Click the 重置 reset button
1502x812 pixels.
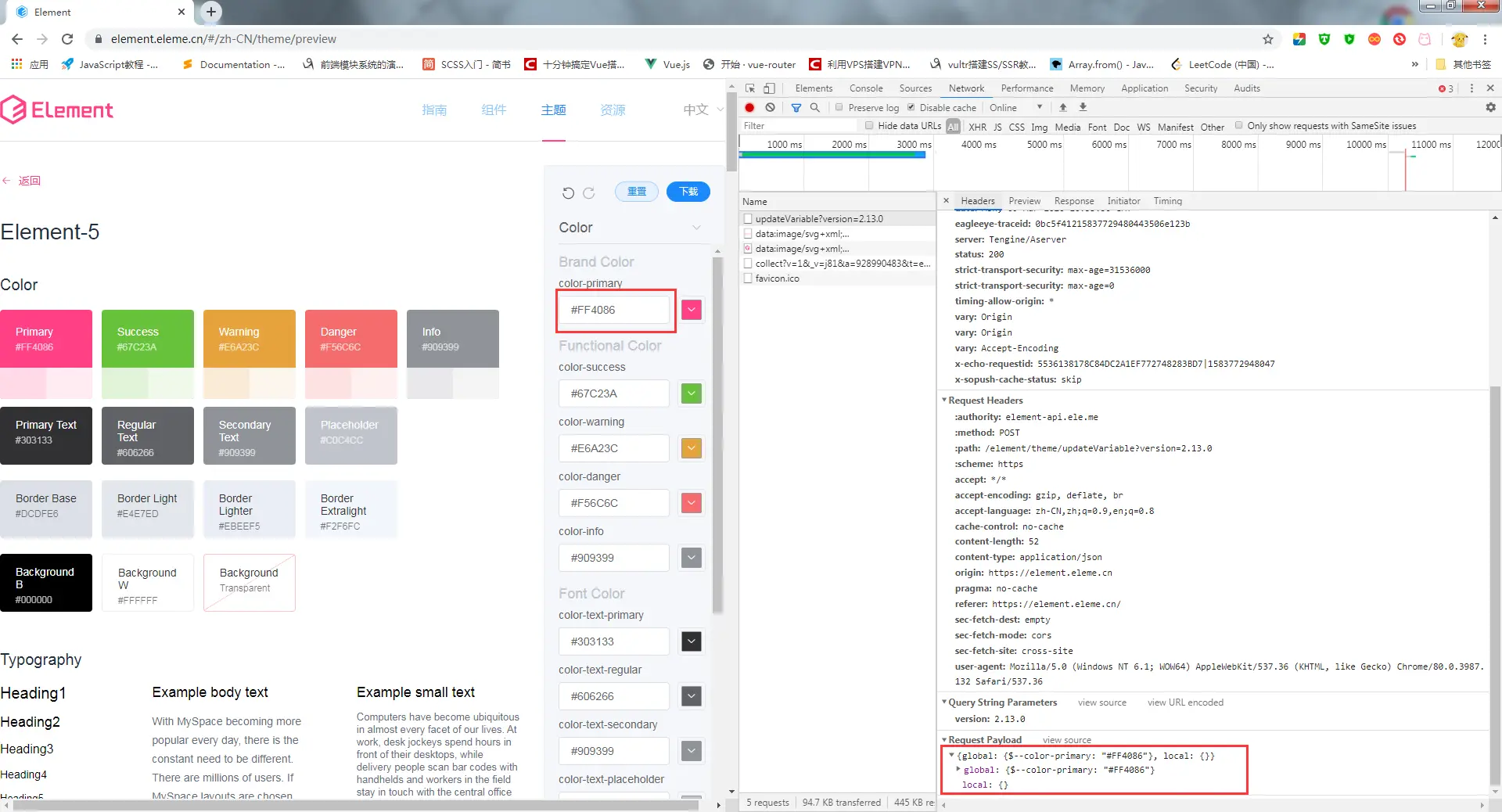637,192
